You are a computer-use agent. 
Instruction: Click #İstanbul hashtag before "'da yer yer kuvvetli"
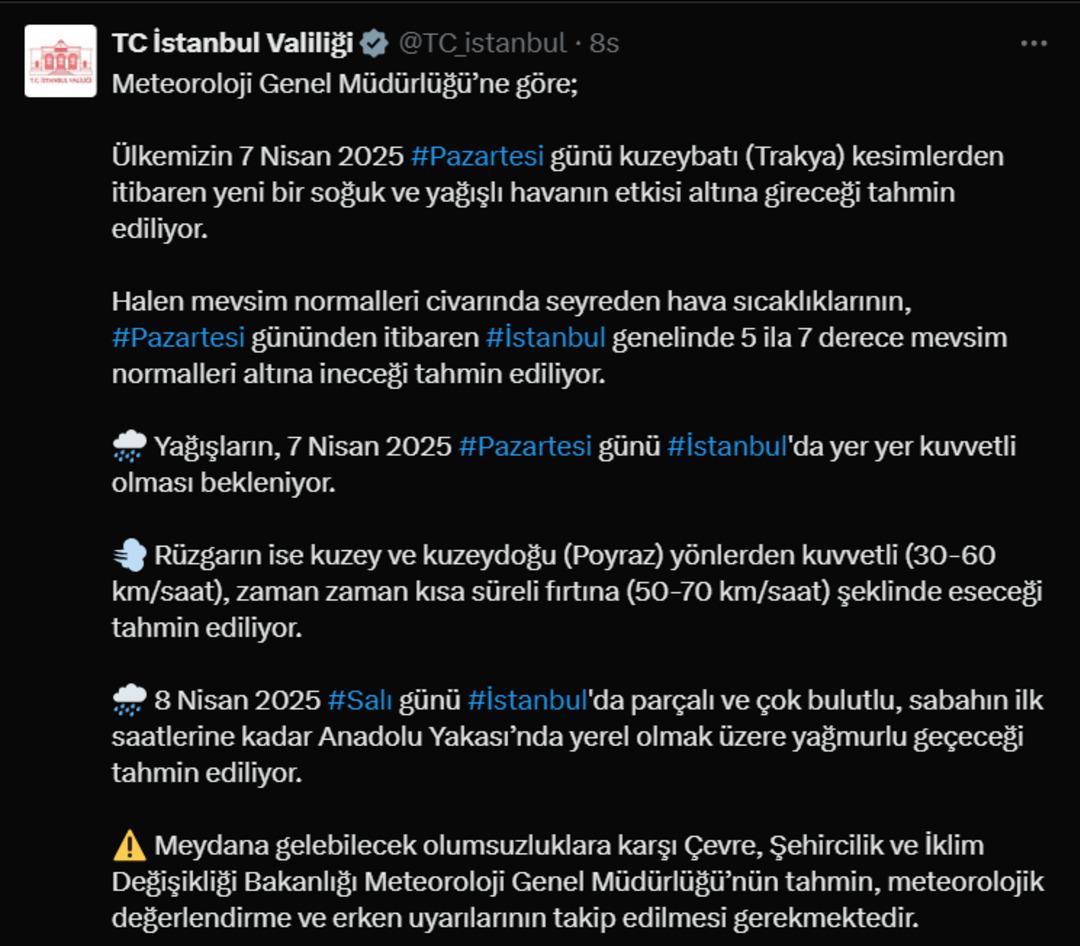[727, 446]
